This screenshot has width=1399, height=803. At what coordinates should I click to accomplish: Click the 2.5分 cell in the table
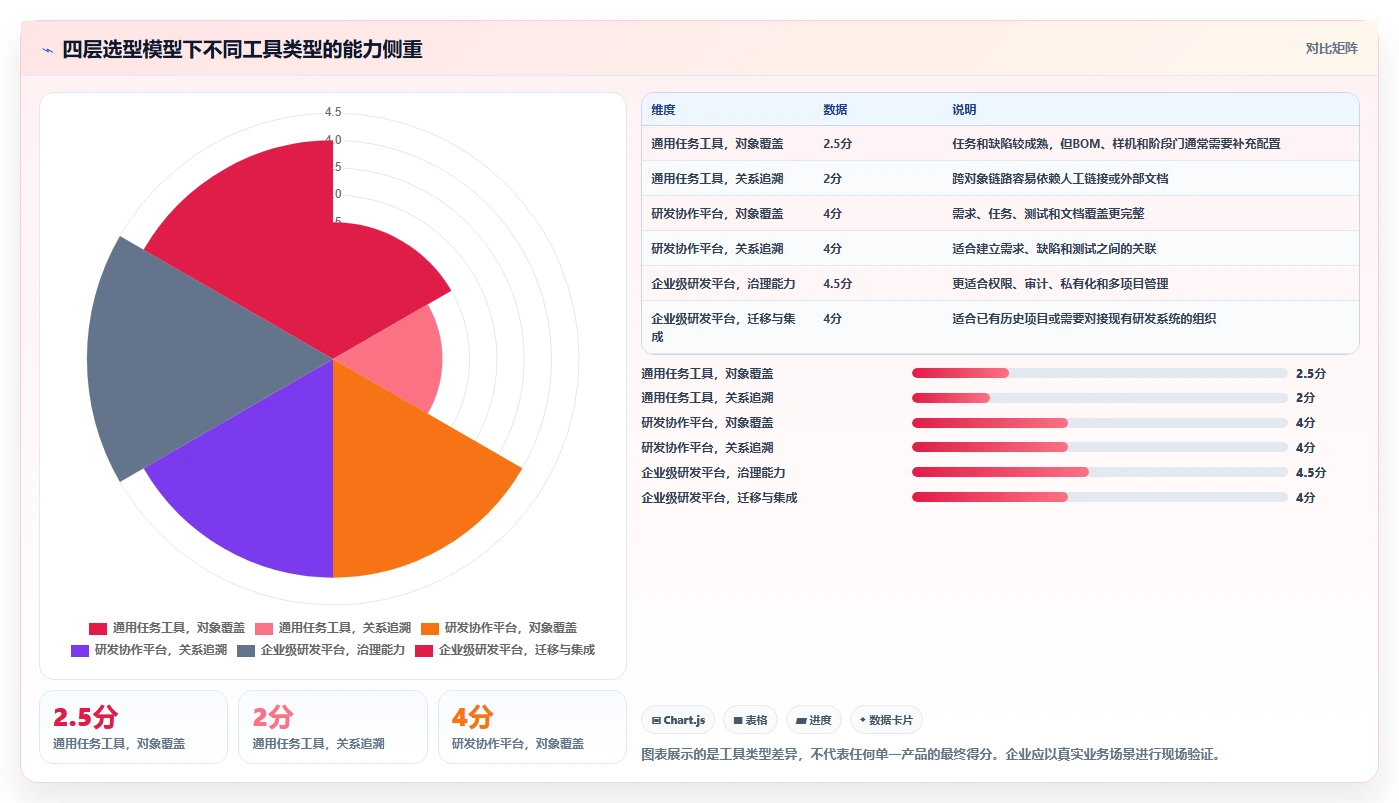click(837, 144)
